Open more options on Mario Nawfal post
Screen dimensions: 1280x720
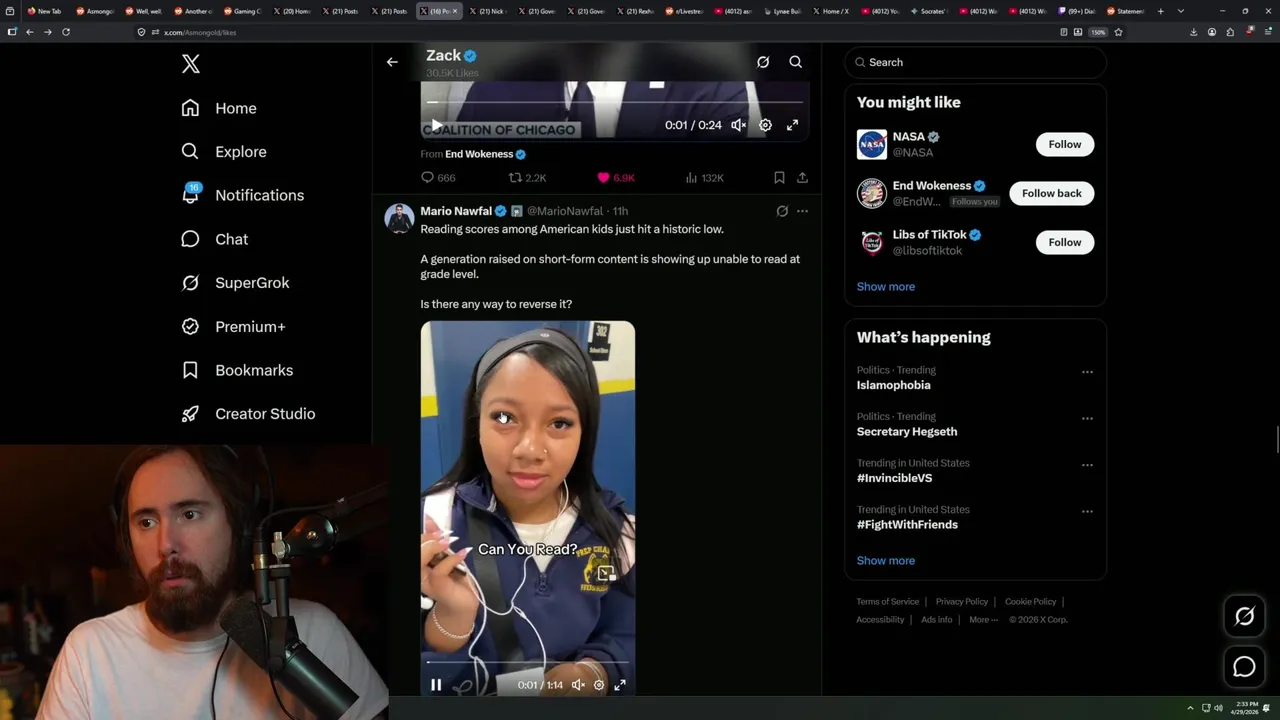[802, 211]
